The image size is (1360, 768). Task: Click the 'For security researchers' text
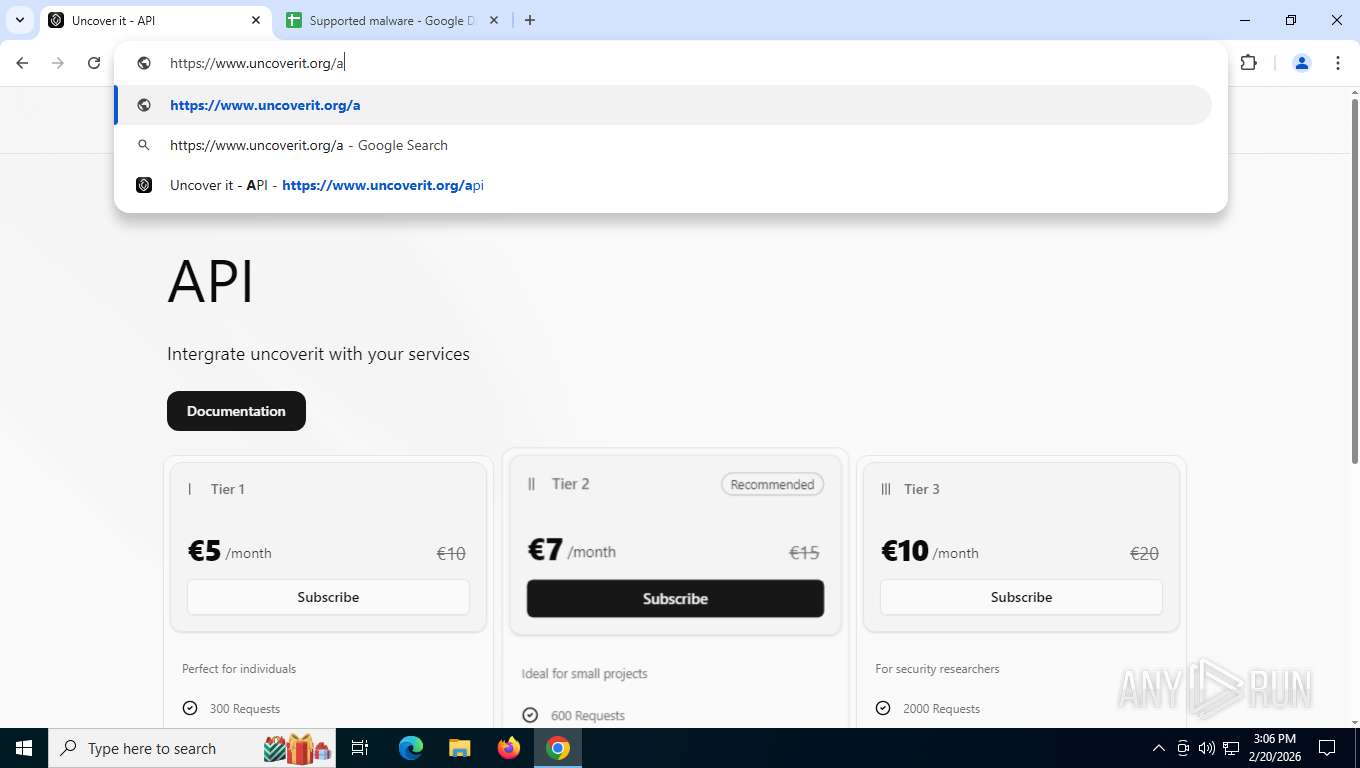937,669
